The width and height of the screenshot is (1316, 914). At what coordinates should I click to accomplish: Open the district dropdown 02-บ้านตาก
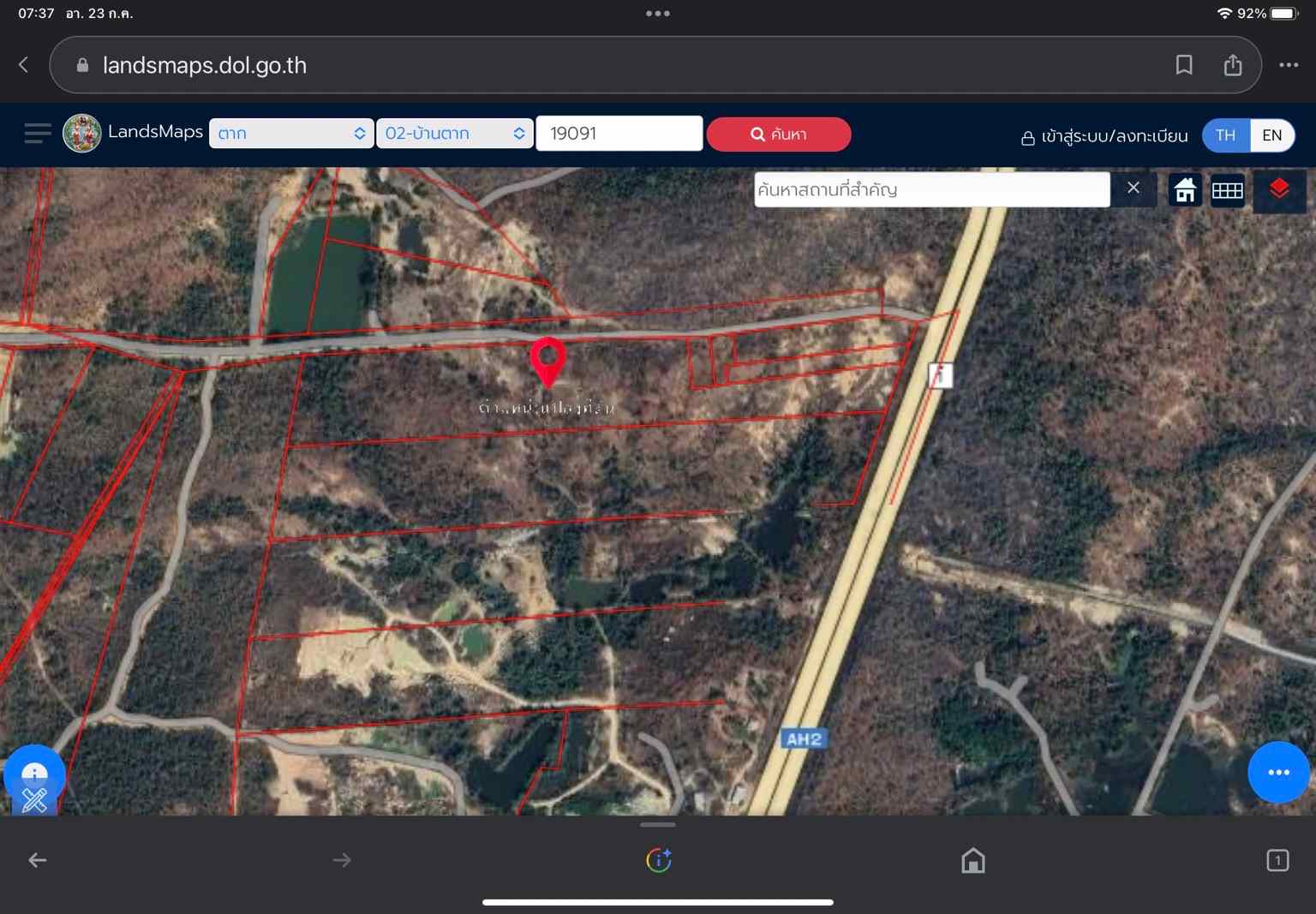(454, 134)
